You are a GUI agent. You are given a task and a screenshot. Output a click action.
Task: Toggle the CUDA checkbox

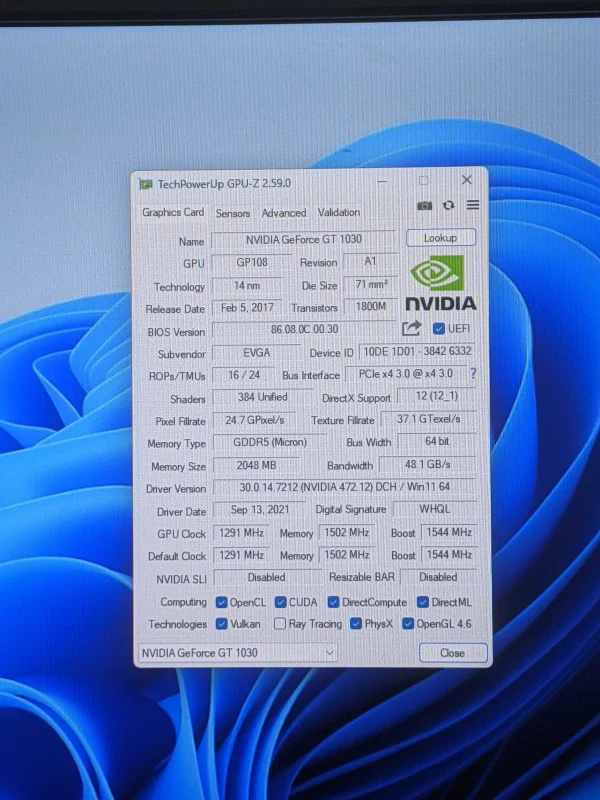point(280,602)
